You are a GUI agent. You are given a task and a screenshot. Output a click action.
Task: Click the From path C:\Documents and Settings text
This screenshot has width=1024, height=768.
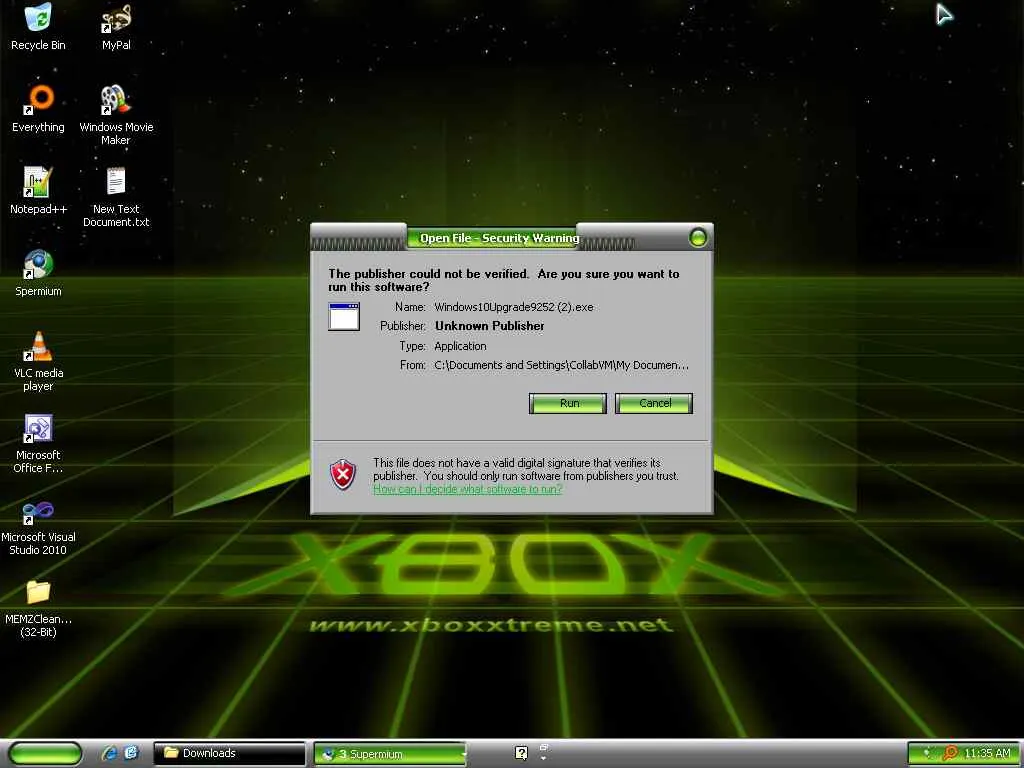[562, 365]
